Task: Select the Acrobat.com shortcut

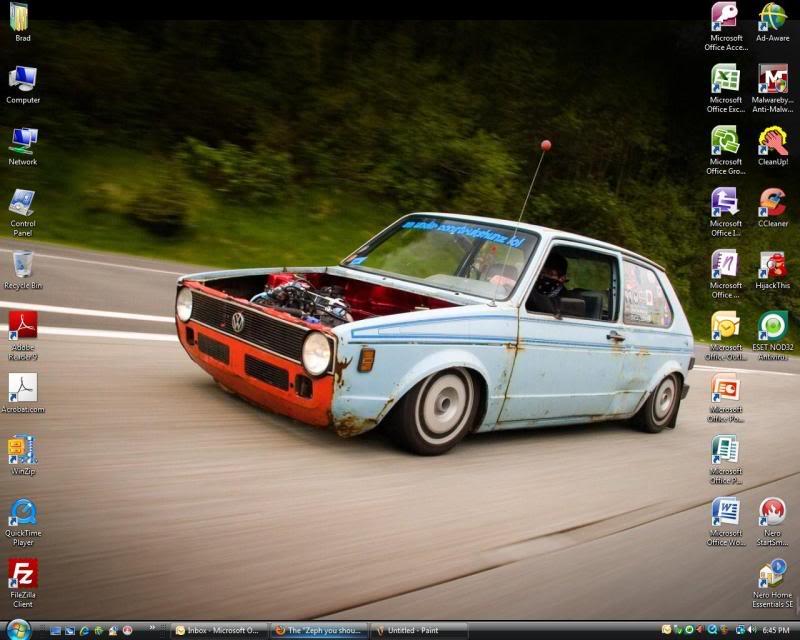Action: tap(23, 393)
